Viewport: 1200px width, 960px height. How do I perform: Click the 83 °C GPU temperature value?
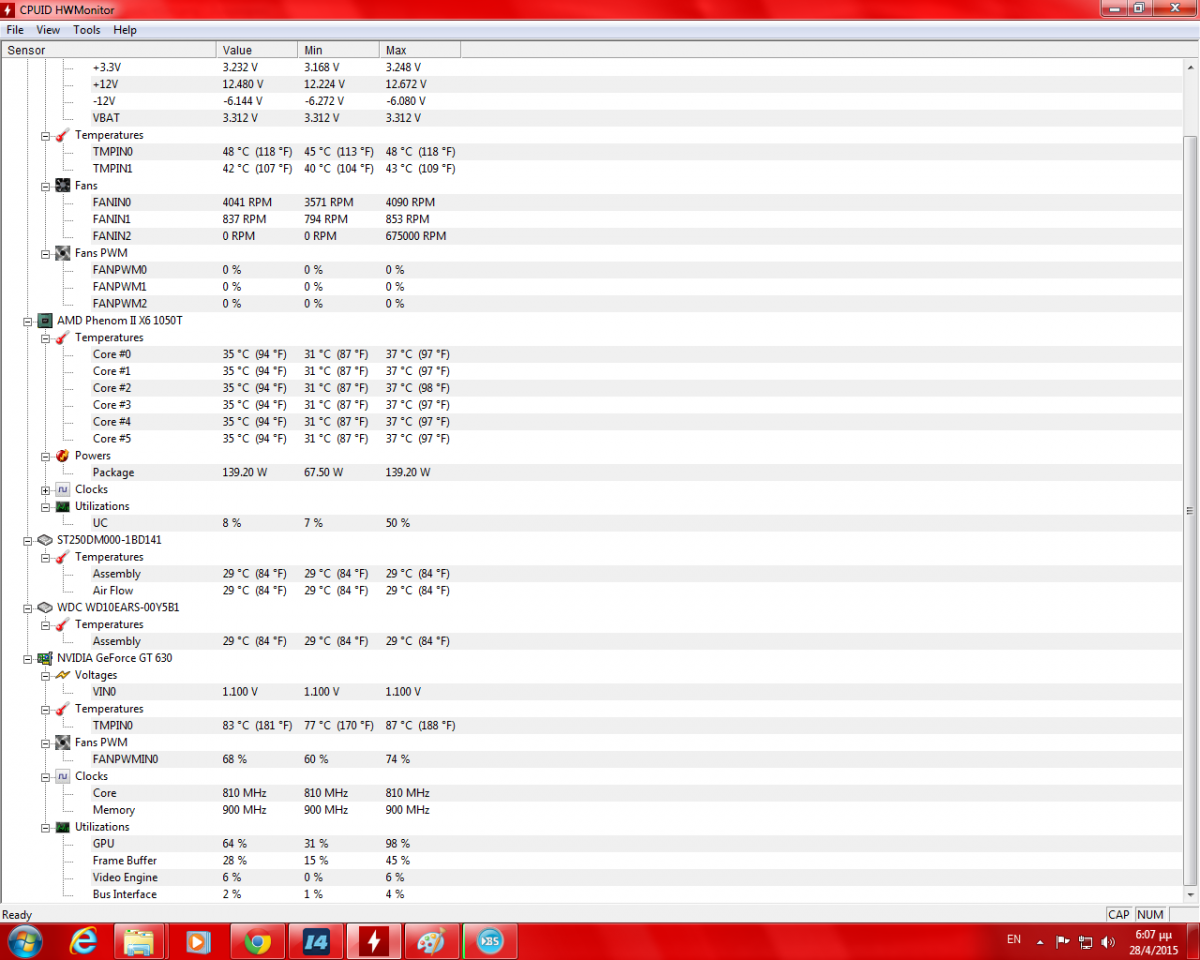[x=257, y=726]
